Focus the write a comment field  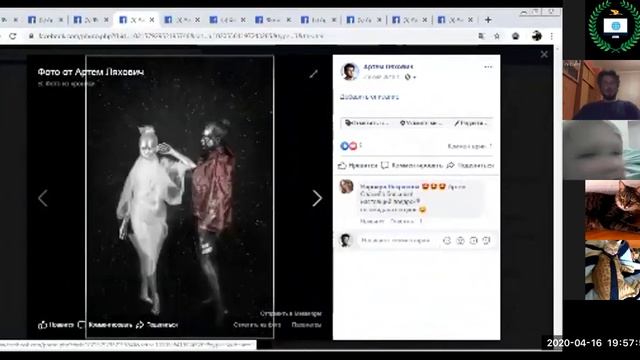(395, 240)
